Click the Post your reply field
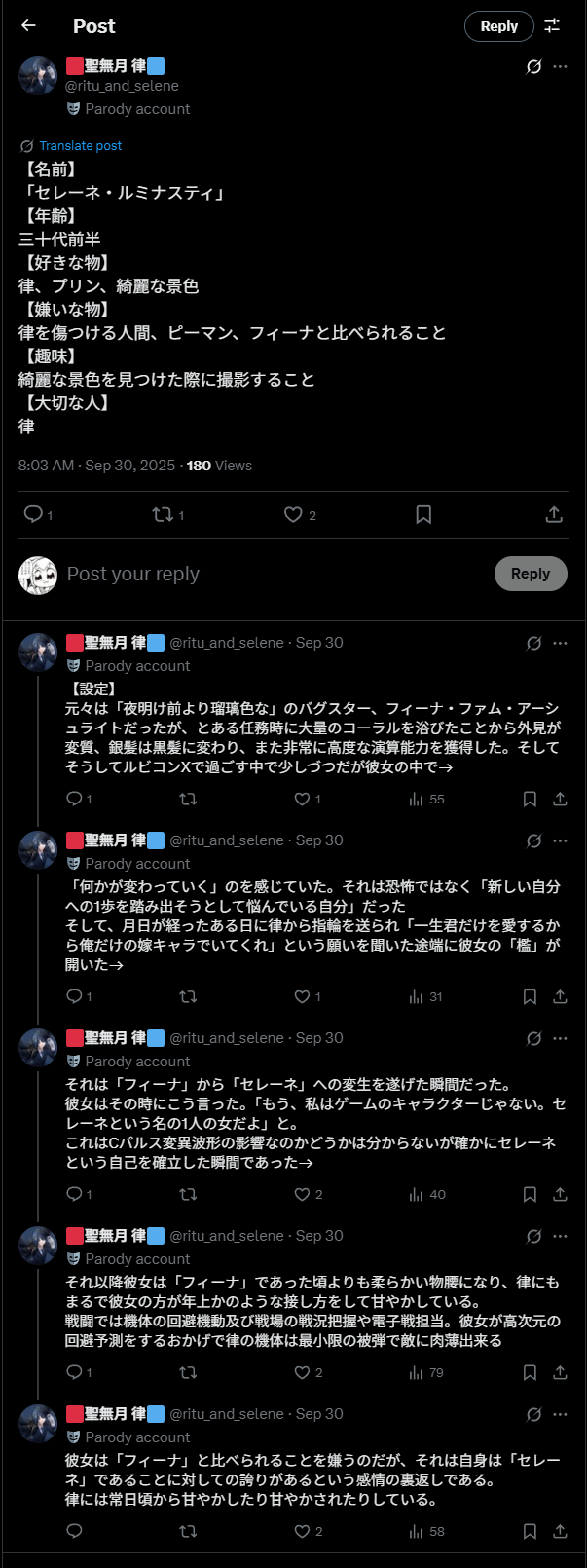 pyautogui.click(x=273, y=575)
